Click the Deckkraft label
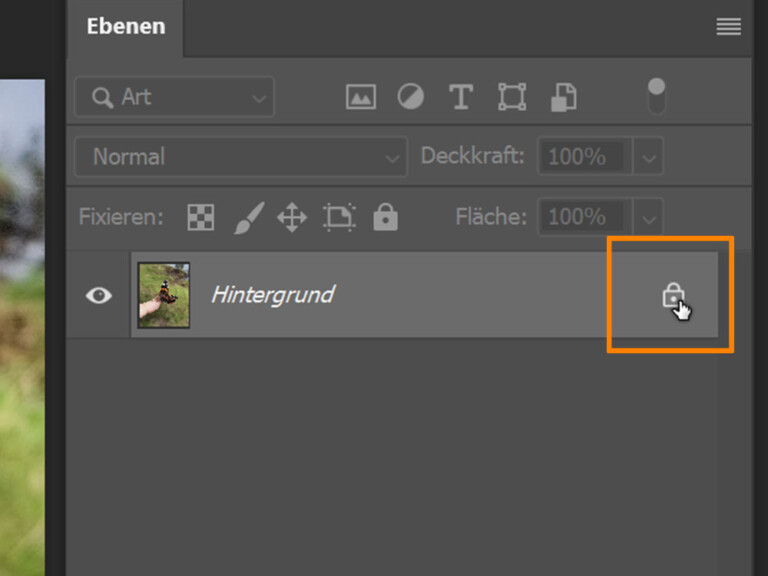768x576 pixels. tap(473, 156)
